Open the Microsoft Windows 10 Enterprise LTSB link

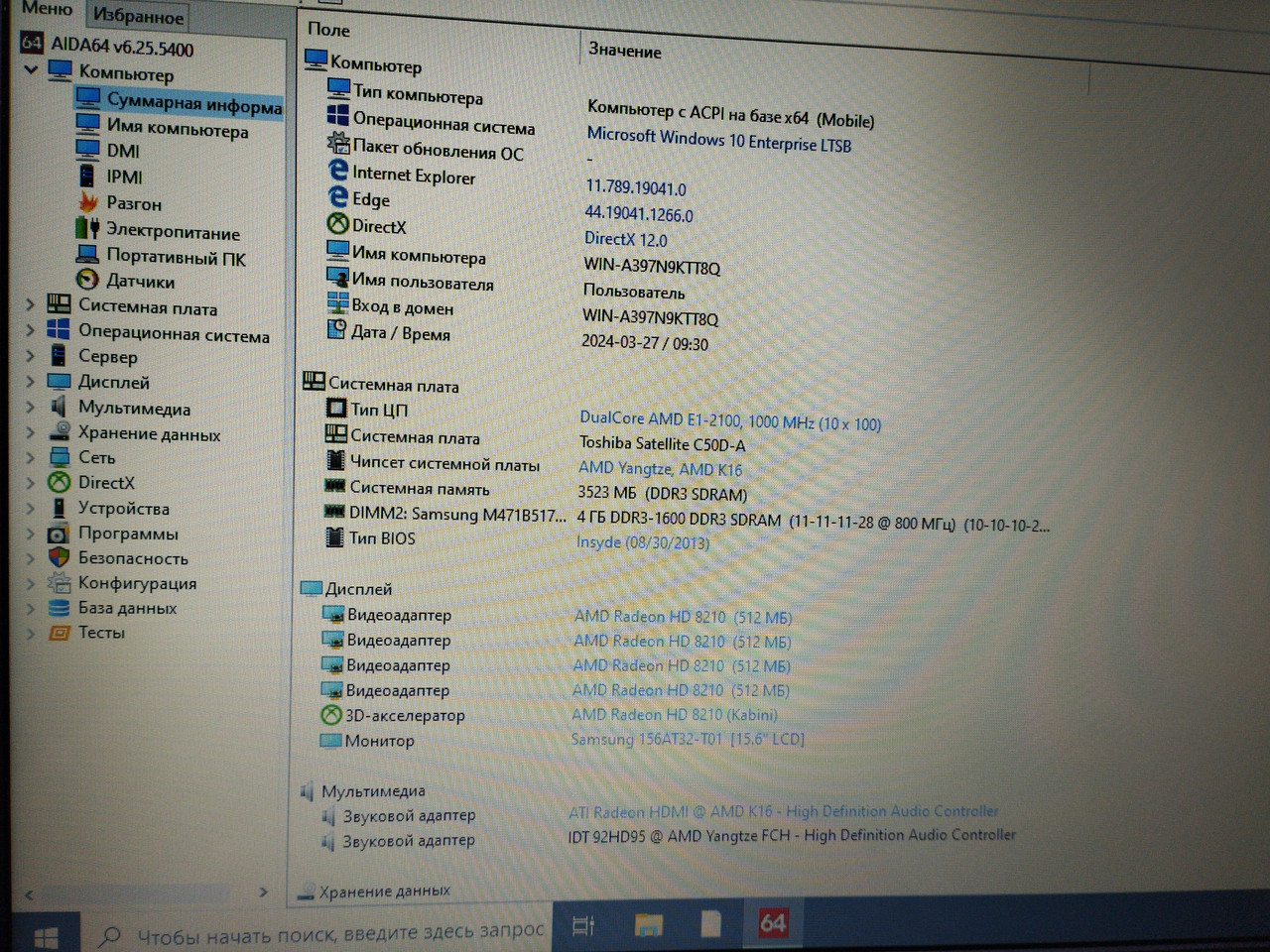pos(718,139)
